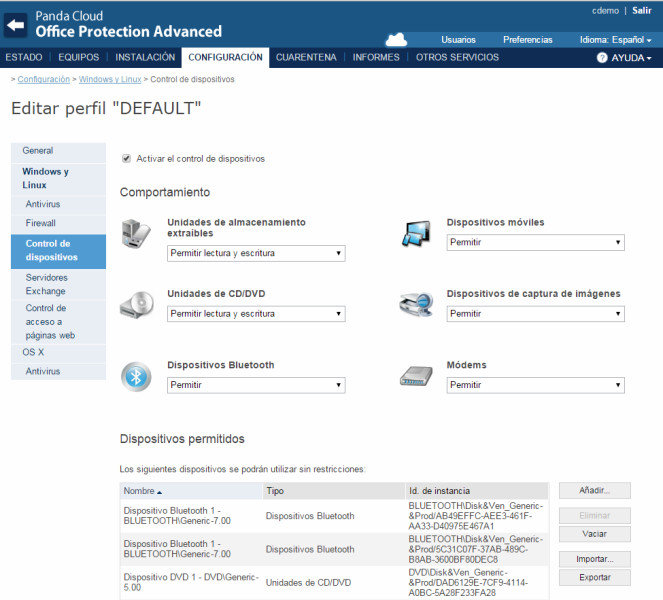
Task: Click the mobile devices icon
Action: click(x=416, y=233)
